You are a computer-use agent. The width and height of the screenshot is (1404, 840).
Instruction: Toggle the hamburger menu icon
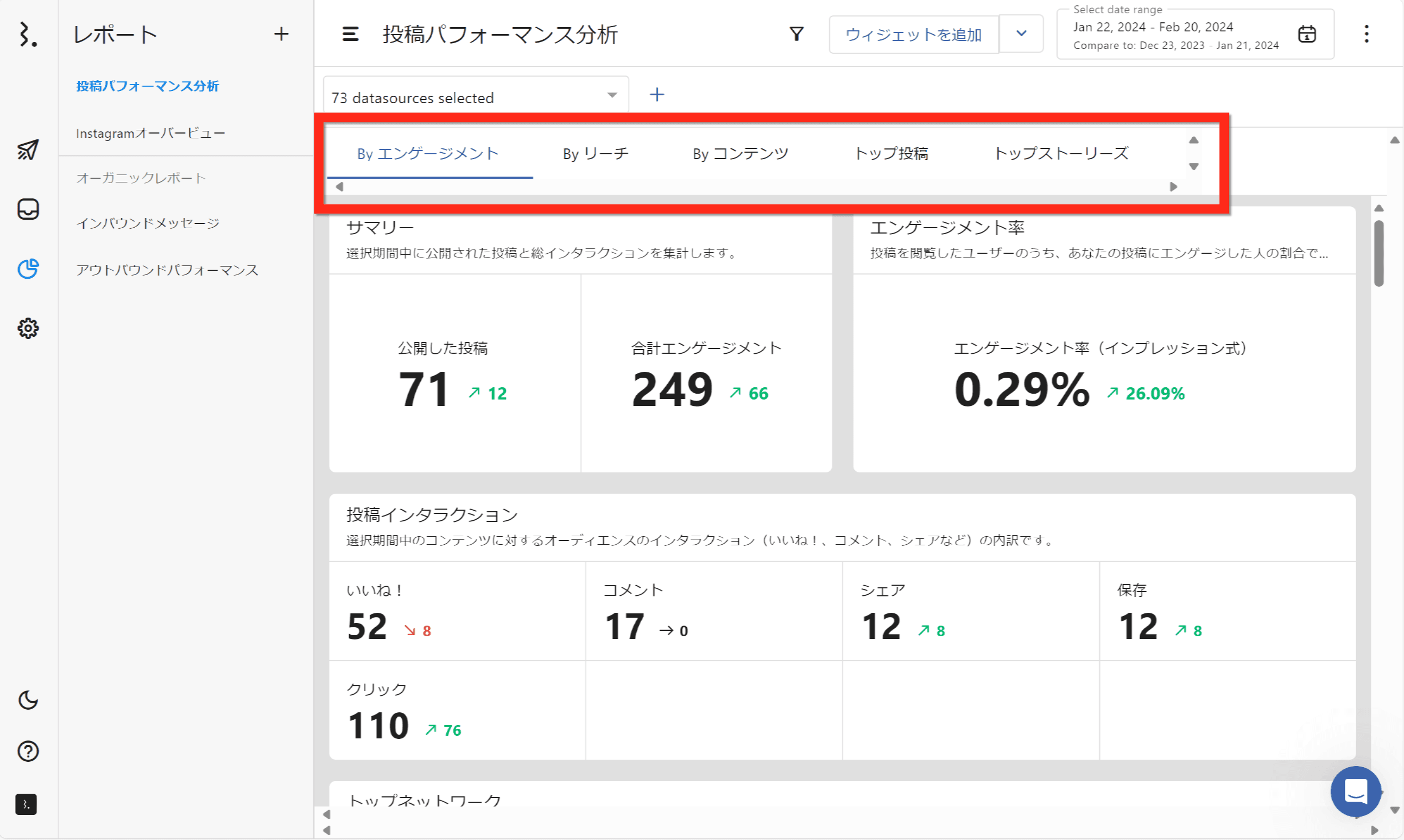pyautogui.click(x=350, y=34)
